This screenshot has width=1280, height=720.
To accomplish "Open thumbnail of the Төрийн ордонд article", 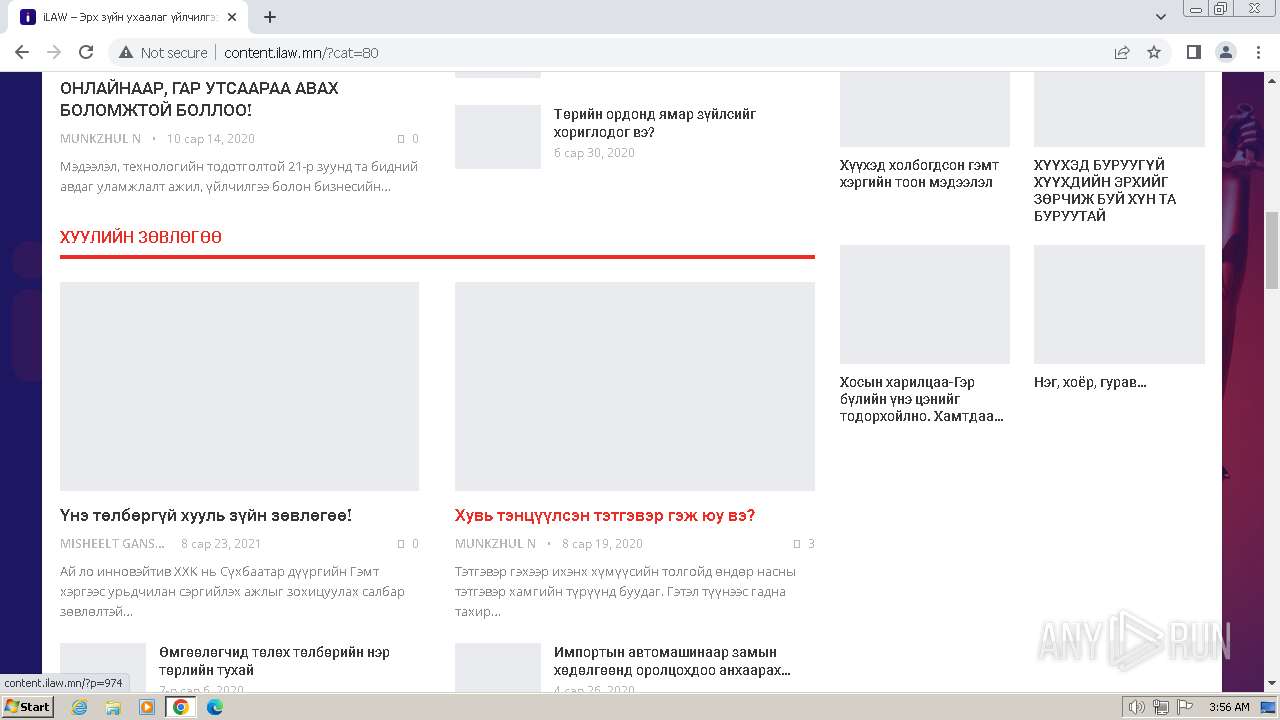I will [x=498, y=137].
